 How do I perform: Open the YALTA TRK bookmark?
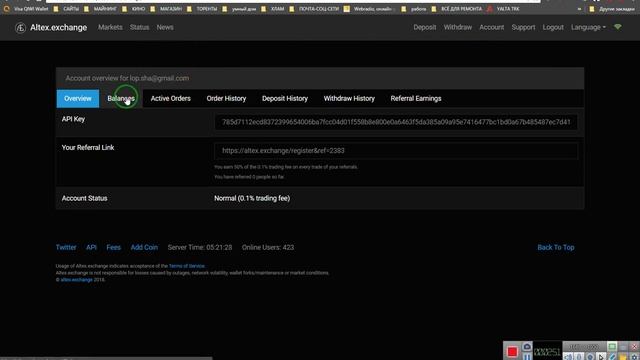point(504,9)
